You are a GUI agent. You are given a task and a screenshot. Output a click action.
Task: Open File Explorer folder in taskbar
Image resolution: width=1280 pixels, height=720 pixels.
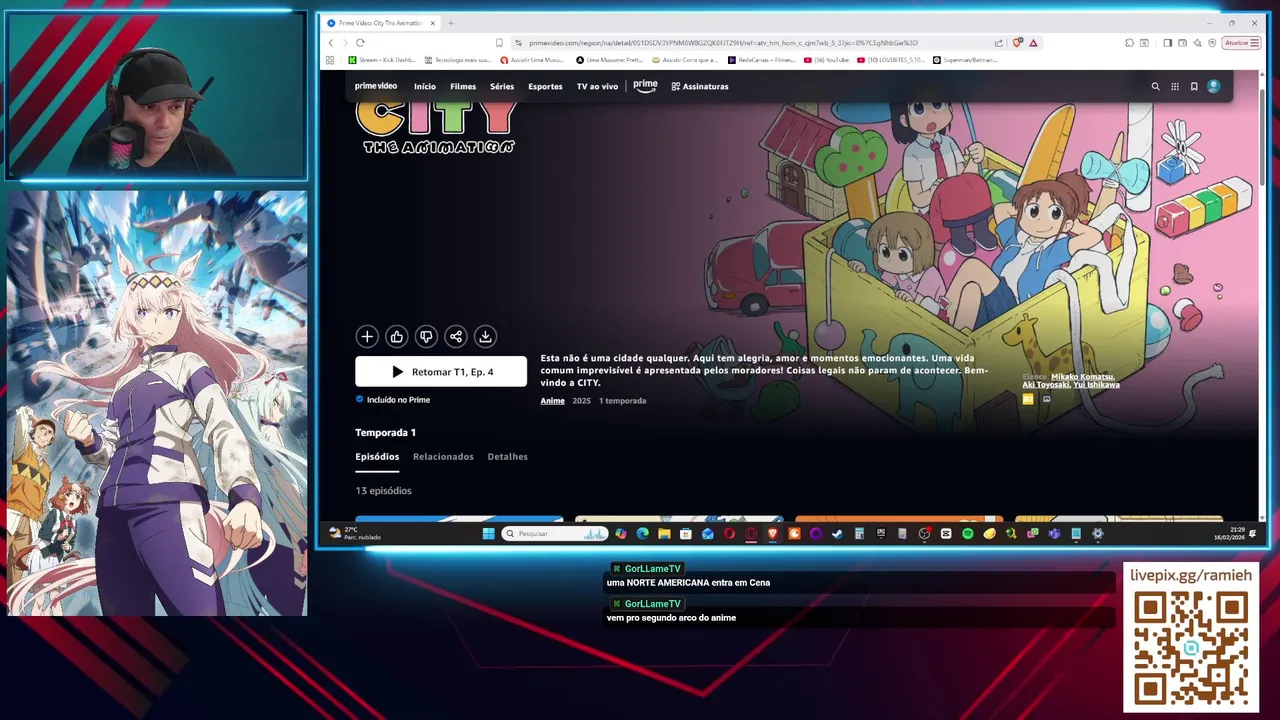tap(663, 534)
